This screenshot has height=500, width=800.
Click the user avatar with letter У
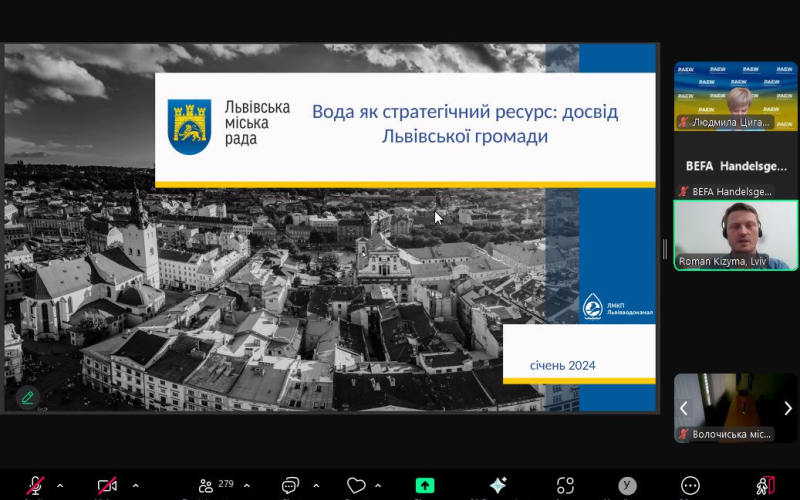627,485
